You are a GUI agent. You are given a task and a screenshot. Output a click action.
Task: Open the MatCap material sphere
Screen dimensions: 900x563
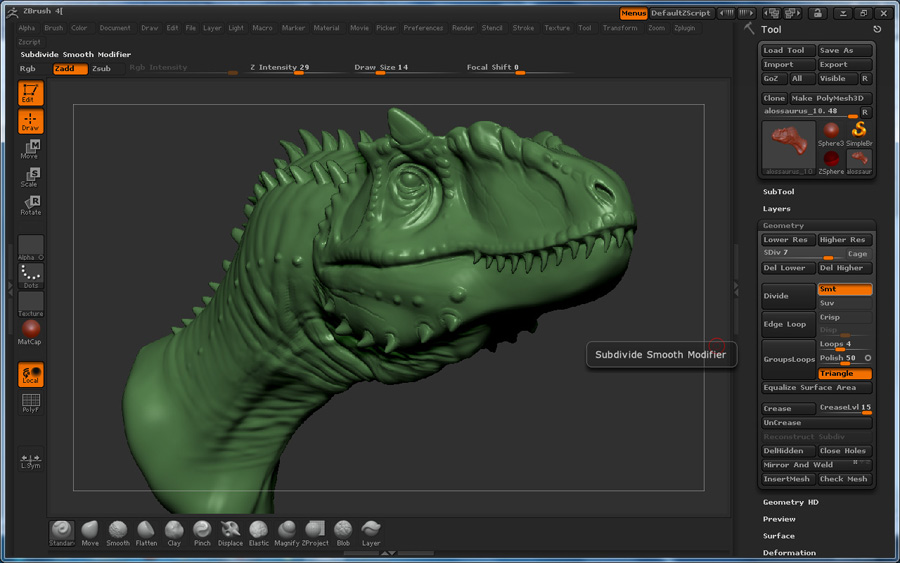coord(30,331)
